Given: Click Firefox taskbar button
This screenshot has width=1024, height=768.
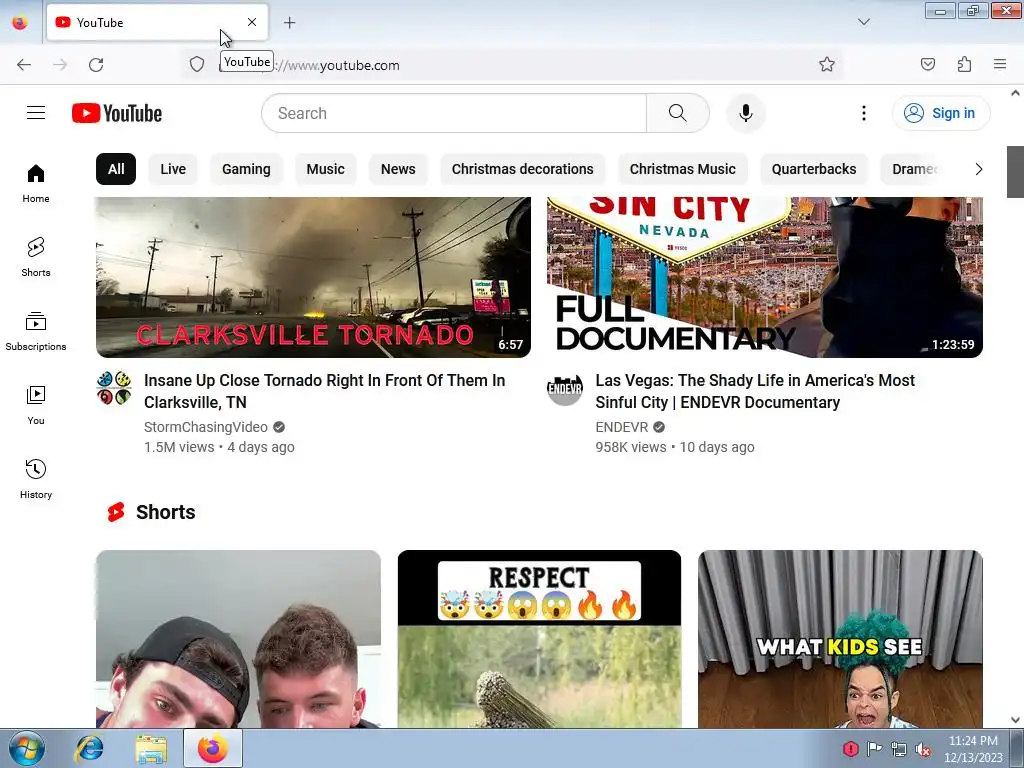Looking at the screenshot, I should pos(213,748).
